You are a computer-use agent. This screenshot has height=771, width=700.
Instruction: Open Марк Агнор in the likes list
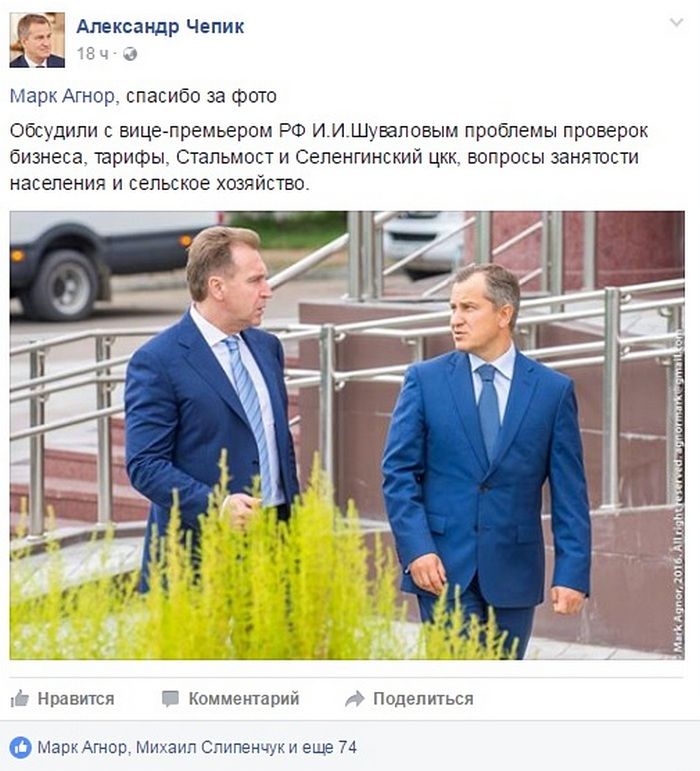click(82, 747)
